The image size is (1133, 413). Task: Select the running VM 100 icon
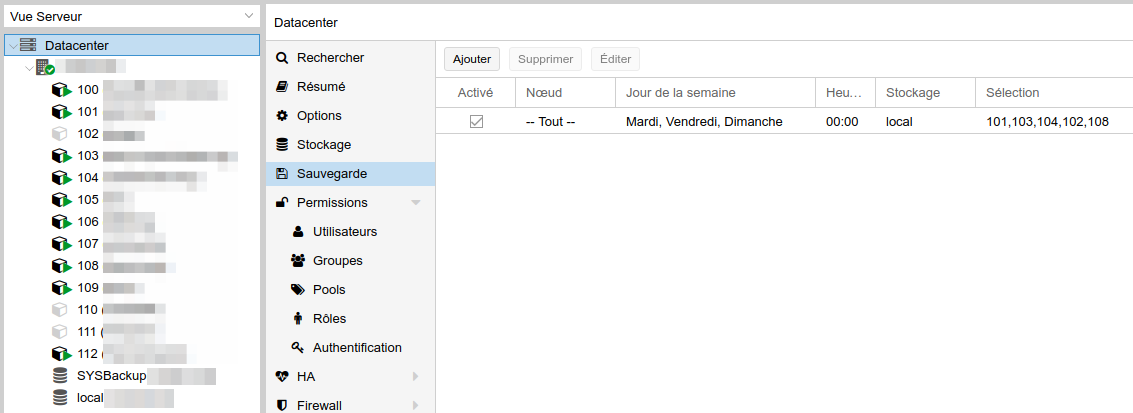point(61,90)
